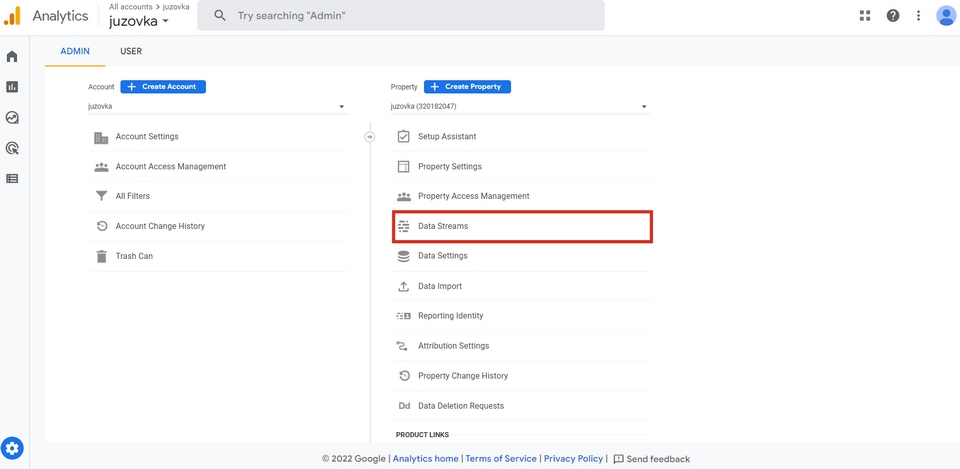Click the Create Account button

click(x=163, y=87)
